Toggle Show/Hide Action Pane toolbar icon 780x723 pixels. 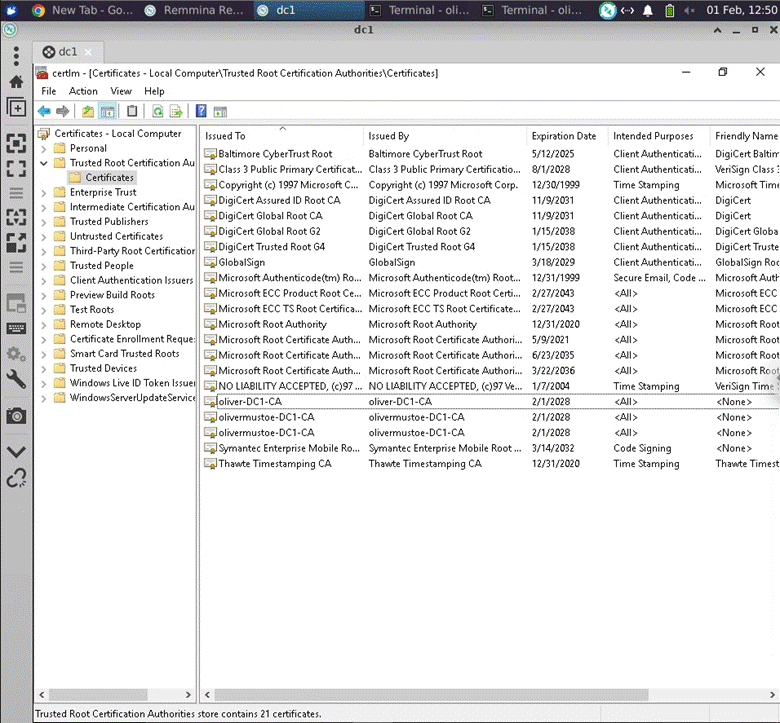(220, 111)
